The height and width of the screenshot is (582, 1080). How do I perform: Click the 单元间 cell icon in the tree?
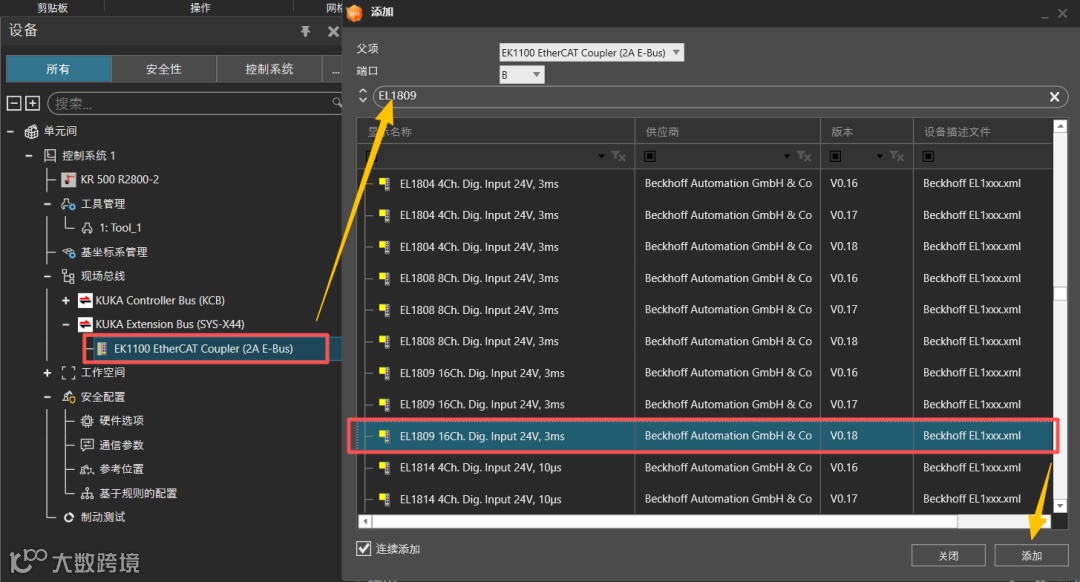[31, 131]
